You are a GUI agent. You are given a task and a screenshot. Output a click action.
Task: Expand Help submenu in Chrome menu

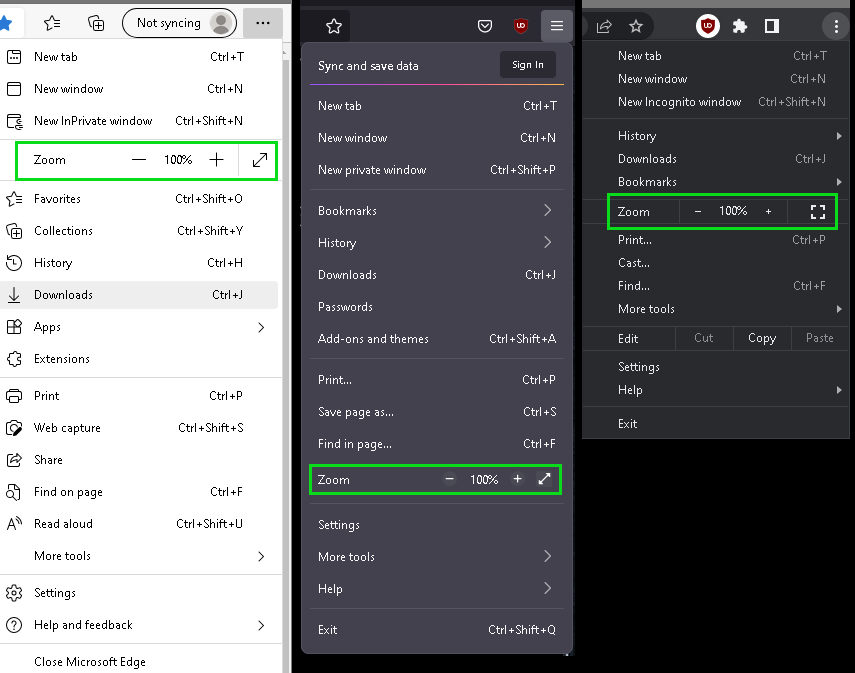(x=715, y=390)
